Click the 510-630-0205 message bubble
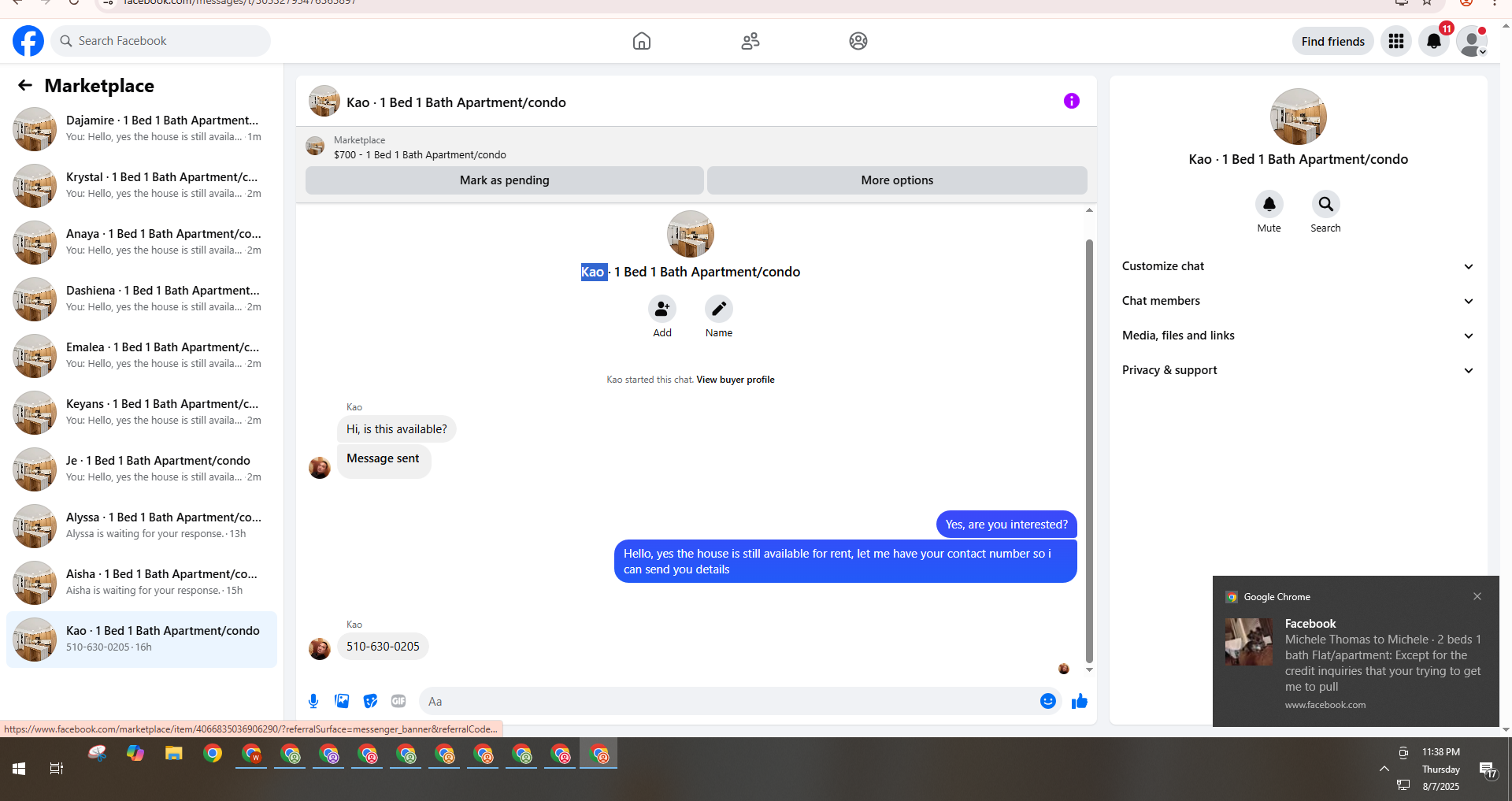 click(x=384, y=647)
